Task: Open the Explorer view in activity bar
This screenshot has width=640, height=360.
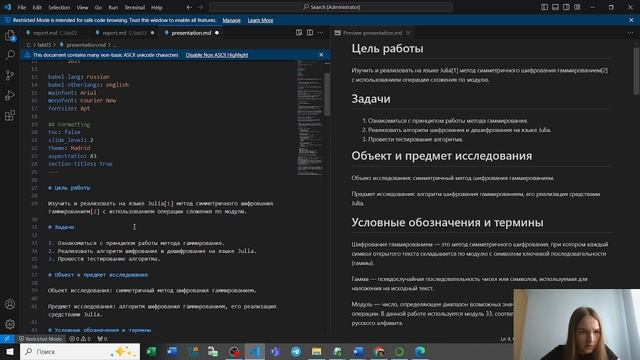Action: 10,36
